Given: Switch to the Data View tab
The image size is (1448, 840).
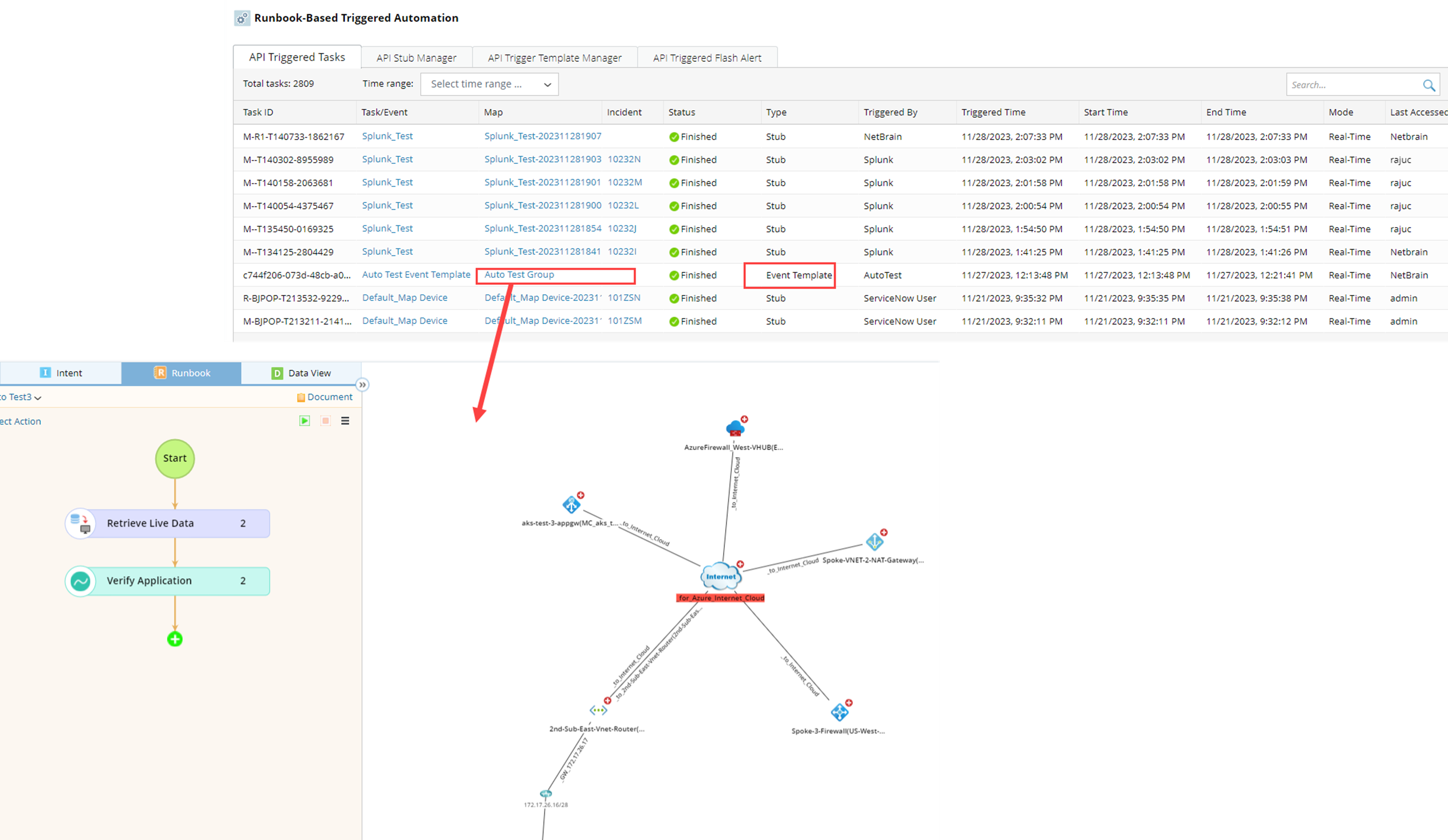Looking at the screenshot, I should coord(301,373).
